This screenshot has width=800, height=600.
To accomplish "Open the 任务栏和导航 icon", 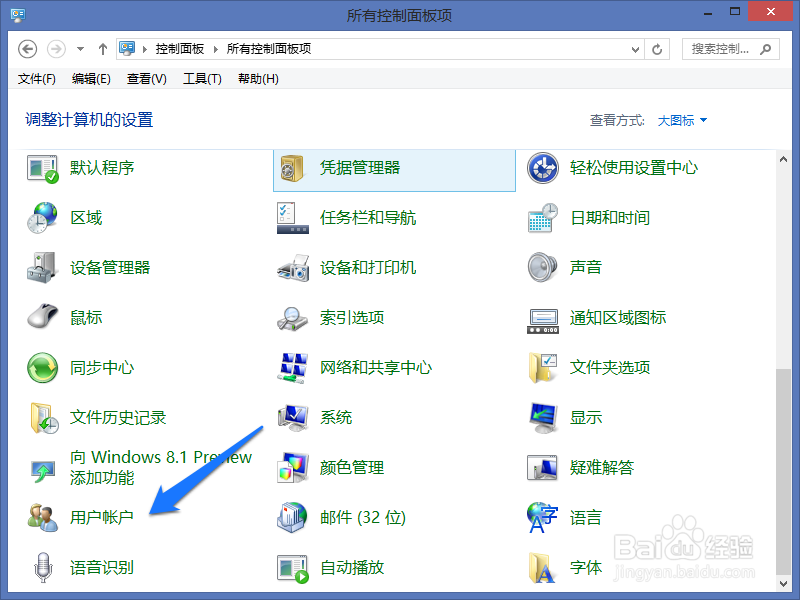I will (x=293, y=218).
